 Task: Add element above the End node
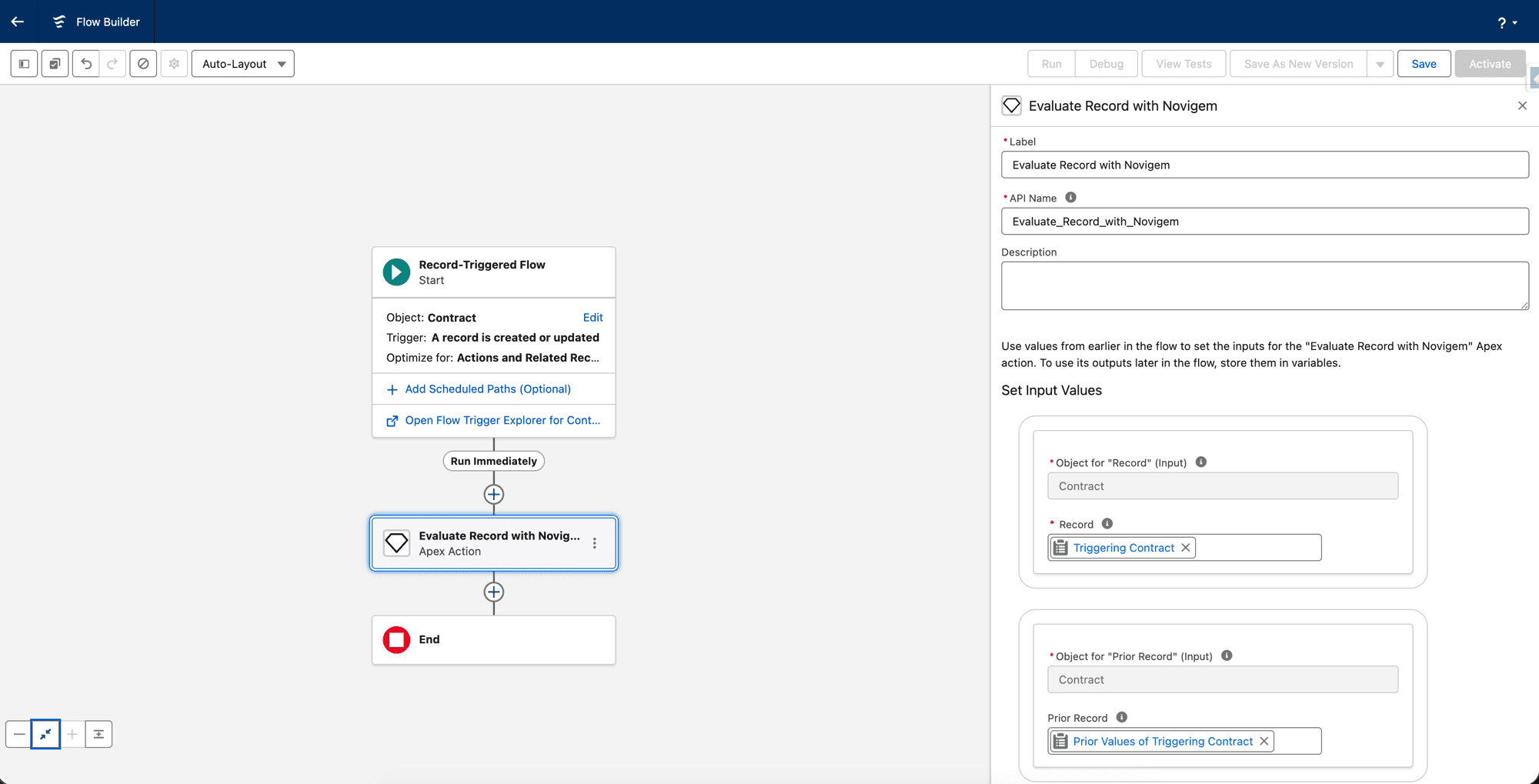[494, 592]
